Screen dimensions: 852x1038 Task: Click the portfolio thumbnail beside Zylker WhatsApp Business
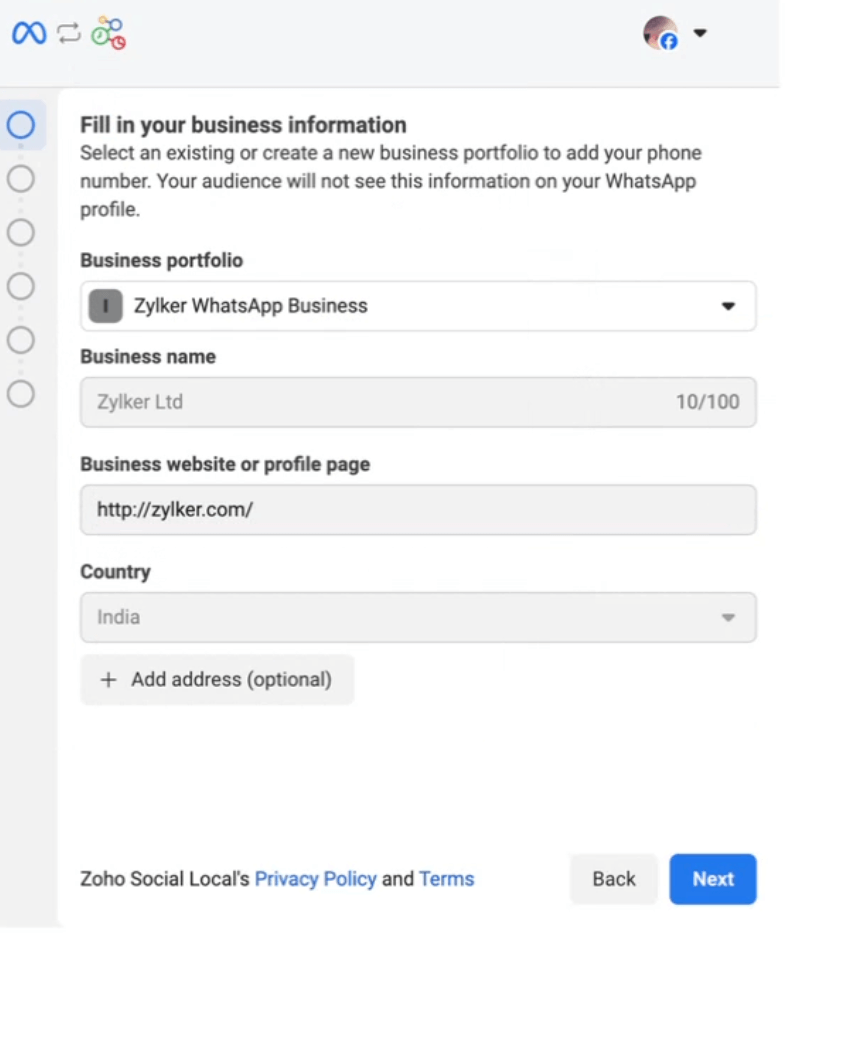(105, 306)
